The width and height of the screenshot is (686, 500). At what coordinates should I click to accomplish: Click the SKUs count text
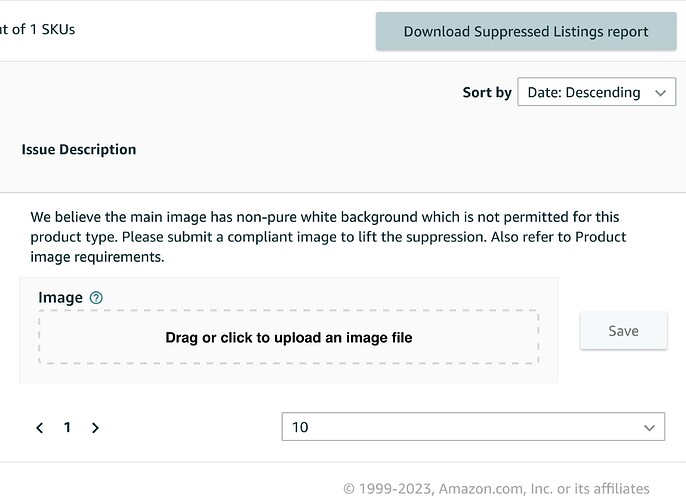point(37,29)
